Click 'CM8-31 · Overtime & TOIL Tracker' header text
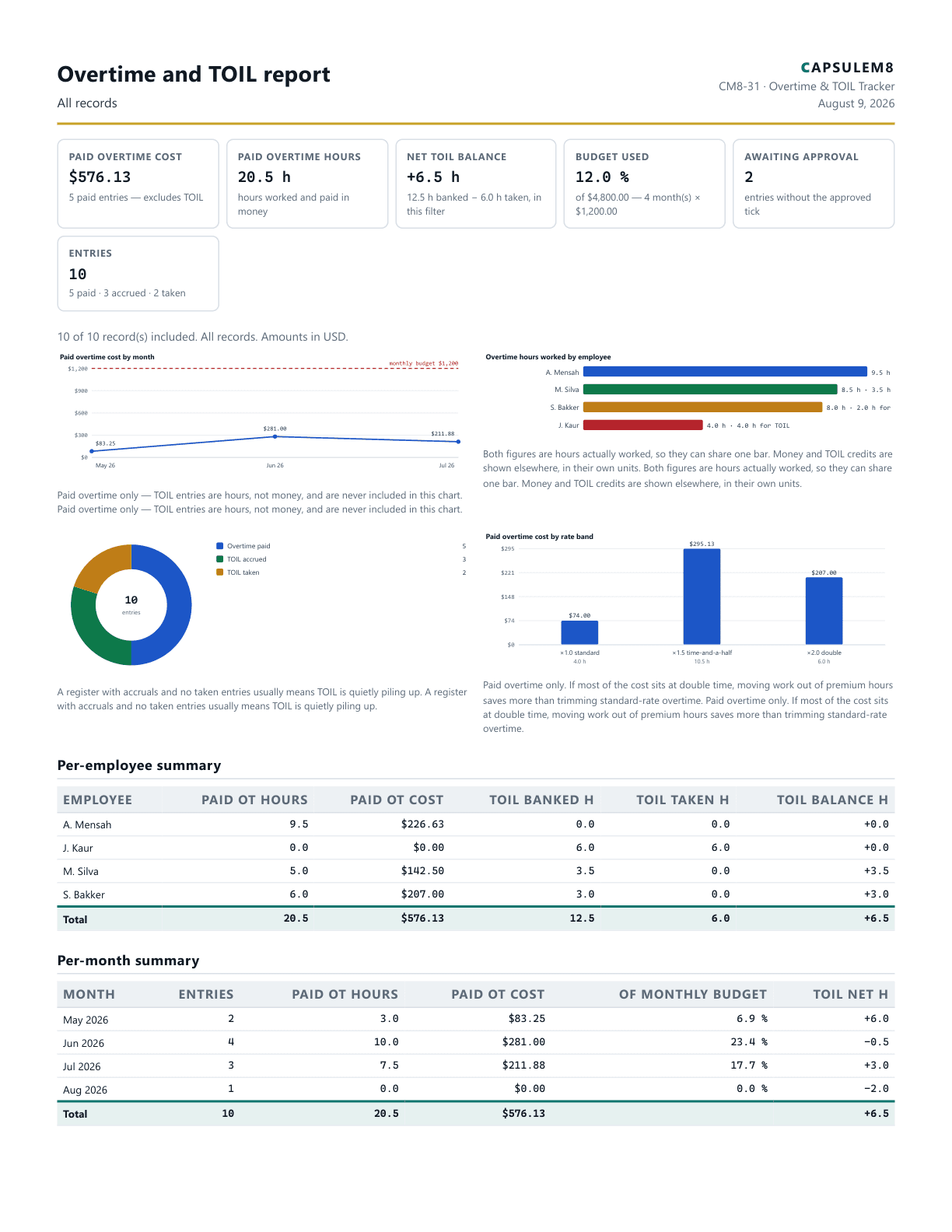Viewport: 952px width, 1232px height. 807,86
